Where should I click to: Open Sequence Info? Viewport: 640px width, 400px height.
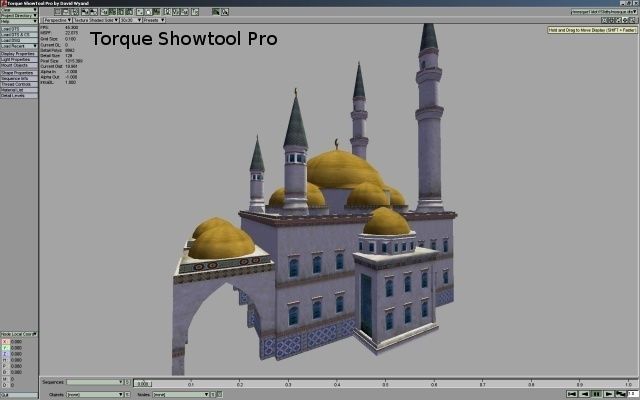click(19, 79)
